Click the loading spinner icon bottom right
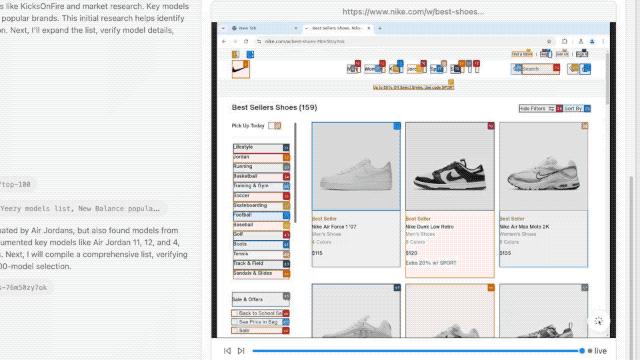 tap(598, 321)
